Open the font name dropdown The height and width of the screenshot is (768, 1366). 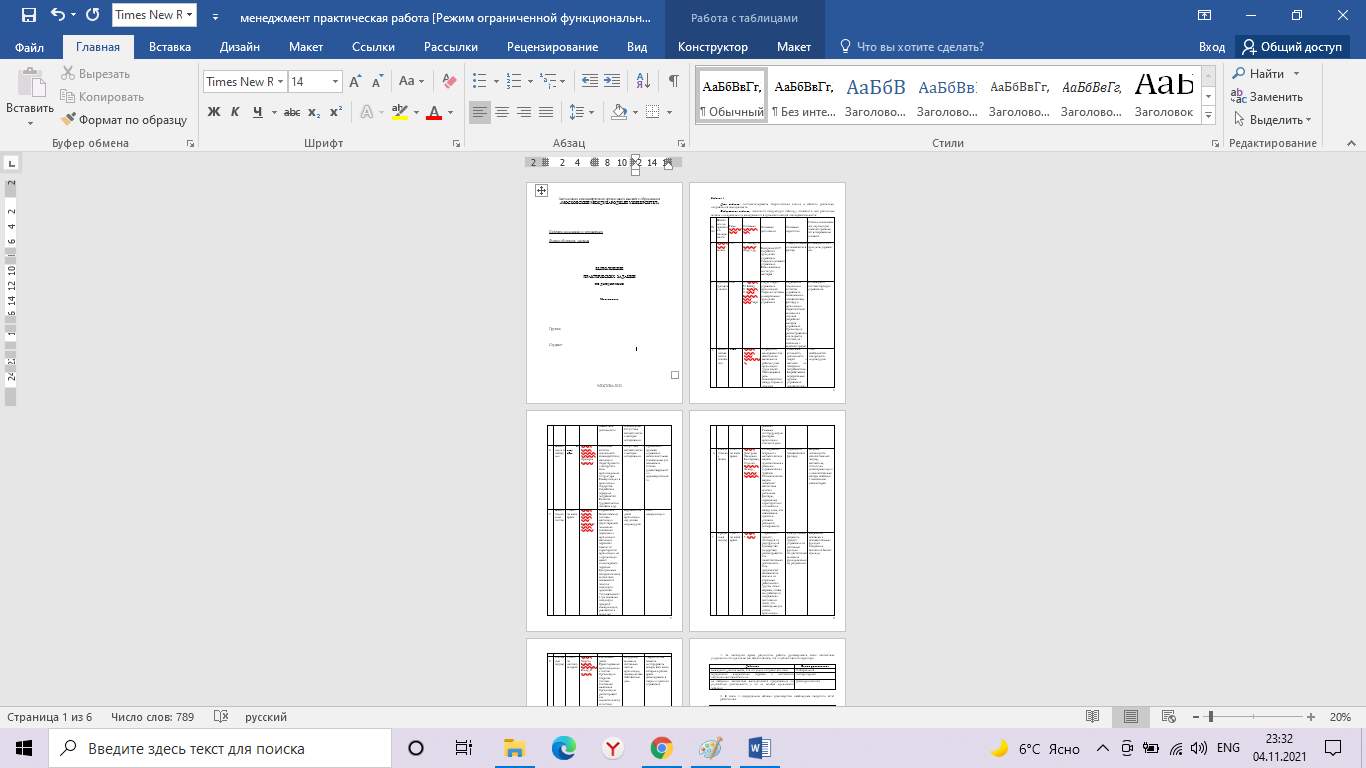pos(281,82)
